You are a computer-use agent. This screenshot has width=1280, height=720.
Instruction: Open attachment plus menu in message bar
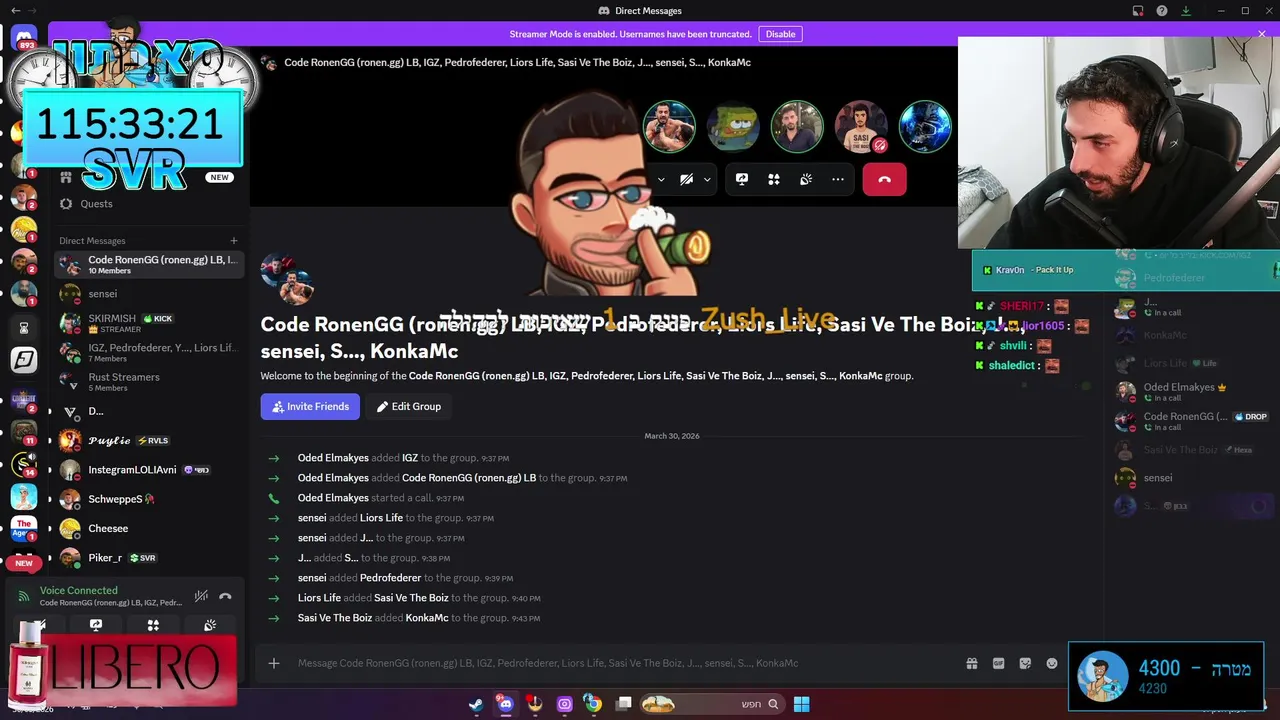[274, 663]
